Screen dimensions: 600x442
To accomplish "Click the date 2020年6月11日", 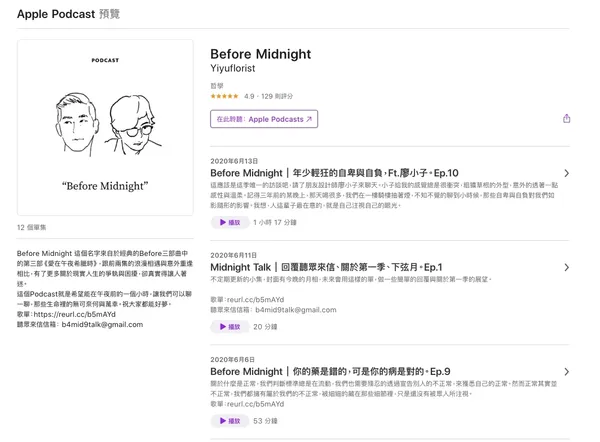I will pos(233,255).
